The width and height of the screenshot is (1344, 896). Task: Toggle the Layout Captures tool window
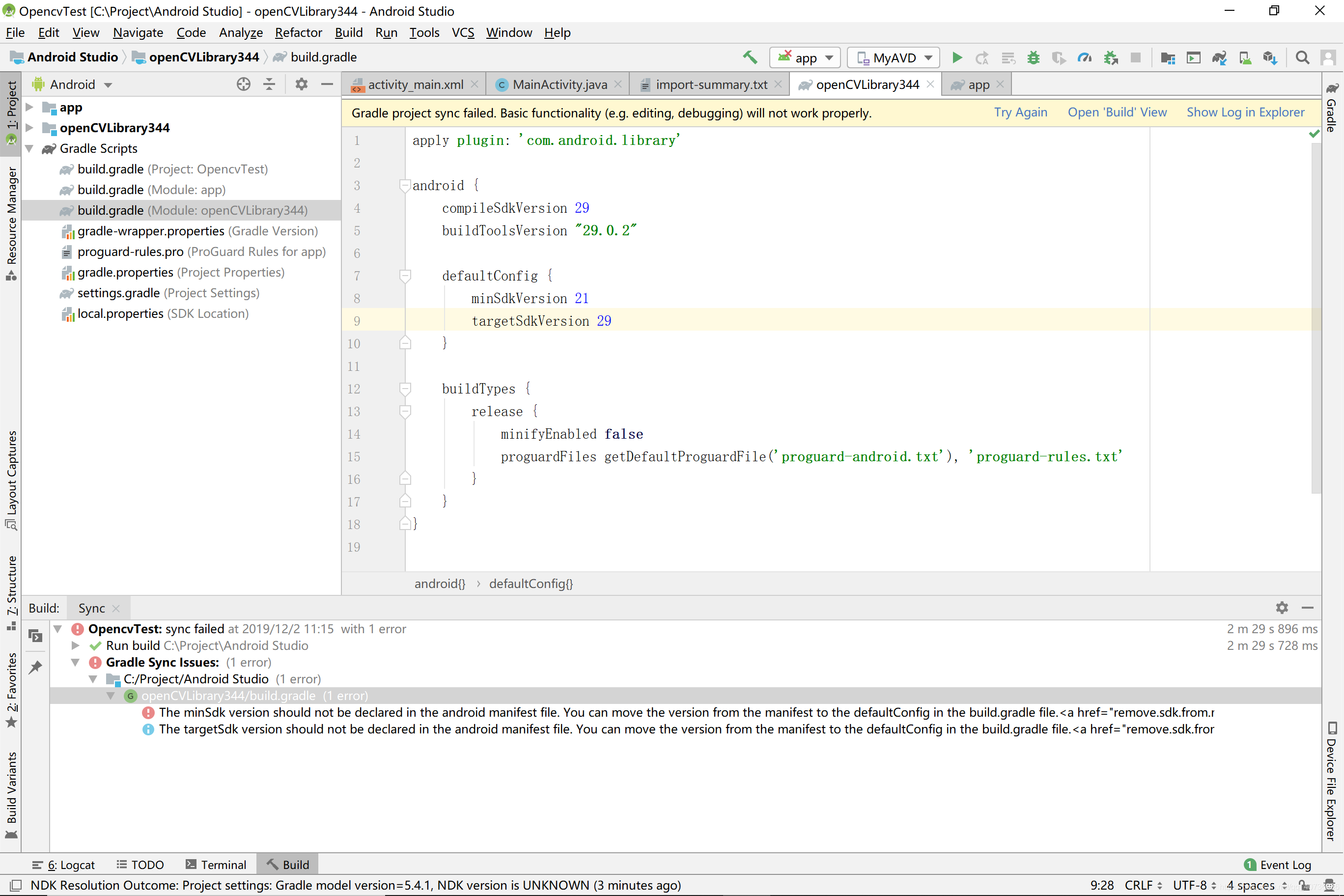point(11,480)
